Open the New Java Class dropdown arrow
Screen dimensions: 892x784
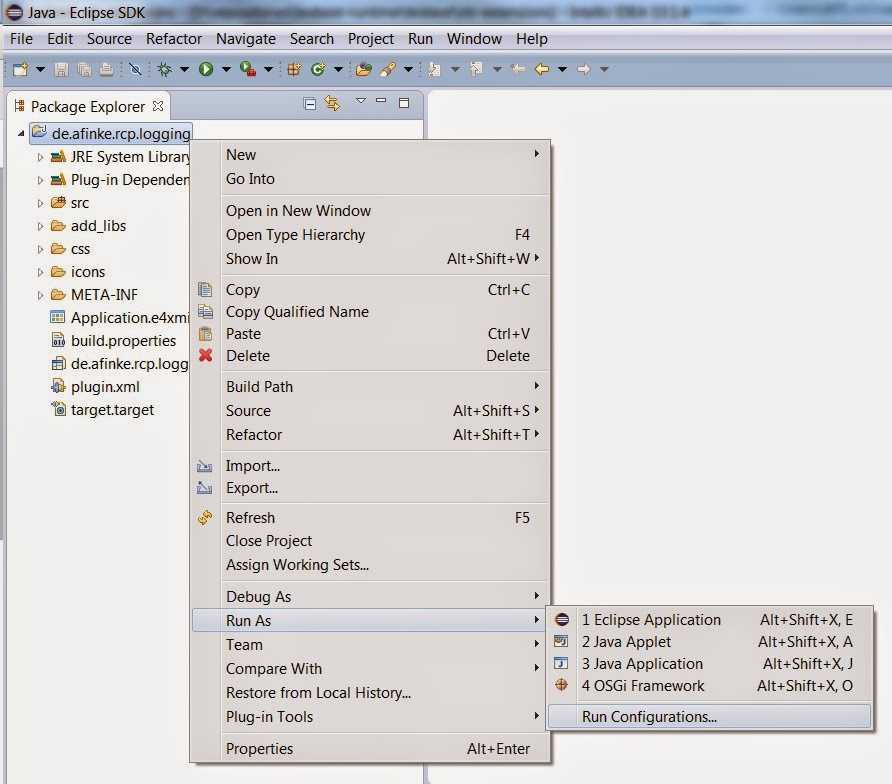[338, 69]
